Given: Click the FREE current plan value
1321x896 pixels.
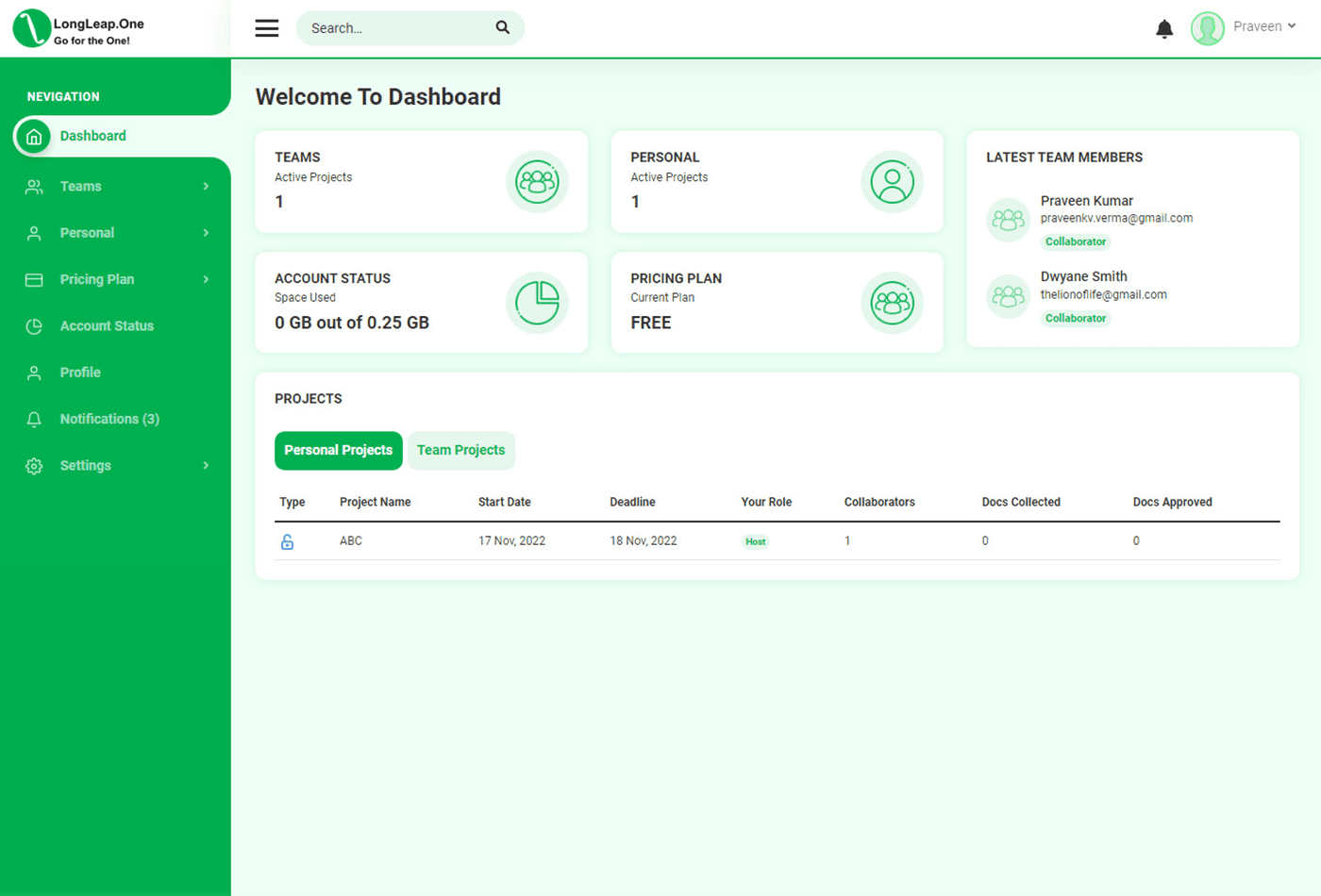Looking at the screenshot, I should [x=651, y=323].
